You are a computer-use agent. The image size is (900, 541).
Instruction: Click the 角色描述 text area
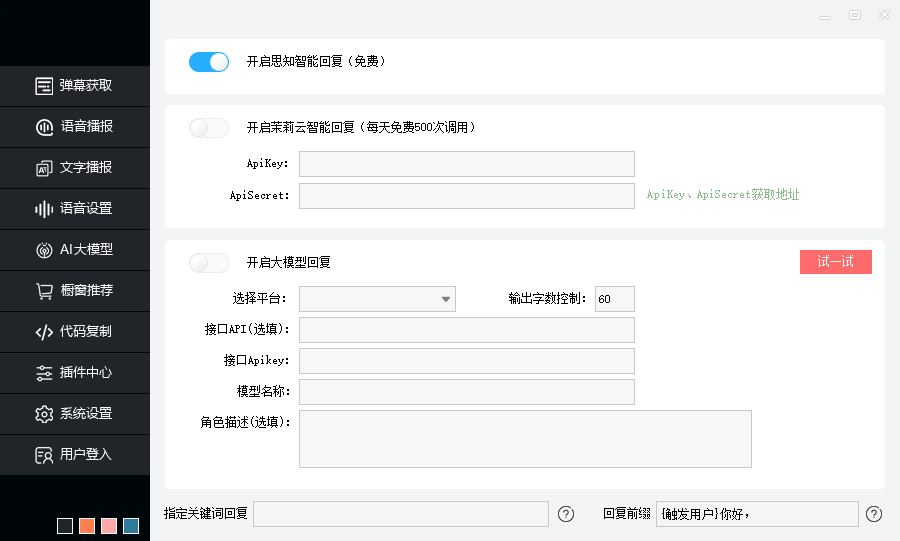pos(525,439)
